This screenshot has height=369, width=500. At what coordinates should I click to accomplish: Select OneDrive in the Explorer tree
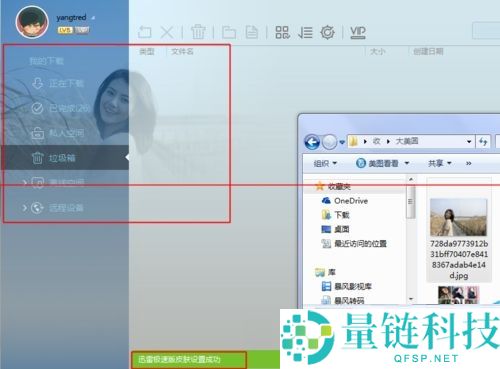pos(345,201)
